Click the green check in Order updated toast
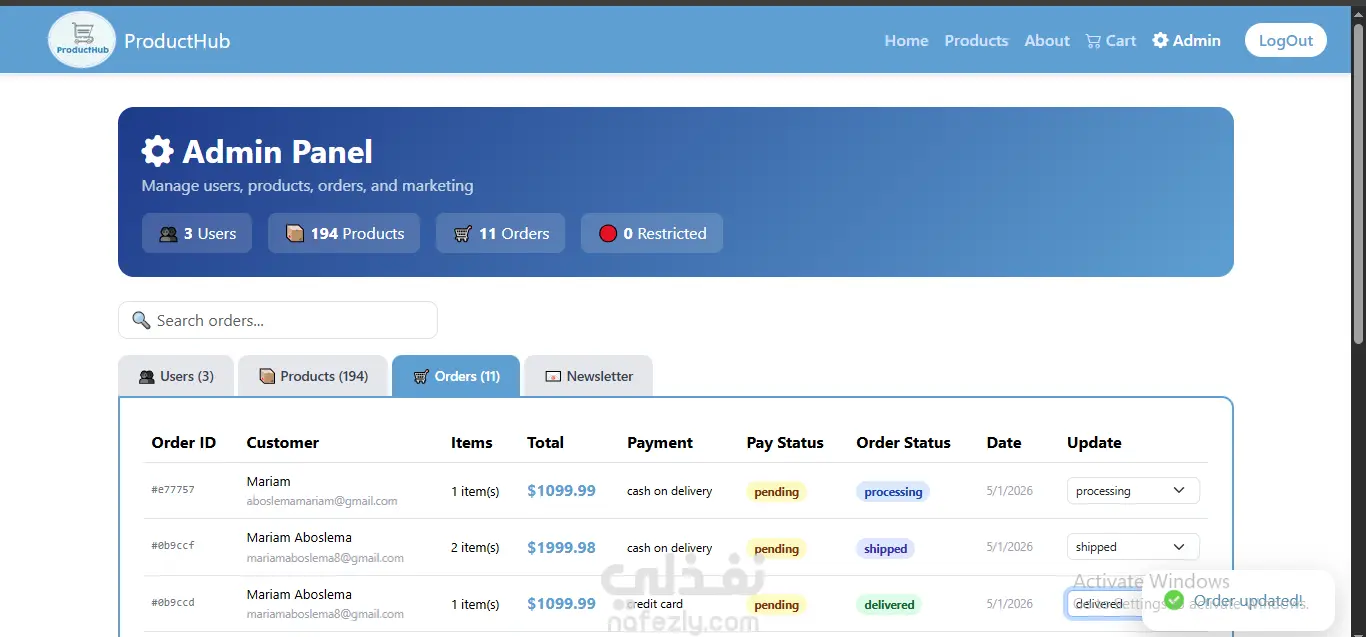The width and height of the screenshot is (1366, 637). click(x=1174, y=600)
